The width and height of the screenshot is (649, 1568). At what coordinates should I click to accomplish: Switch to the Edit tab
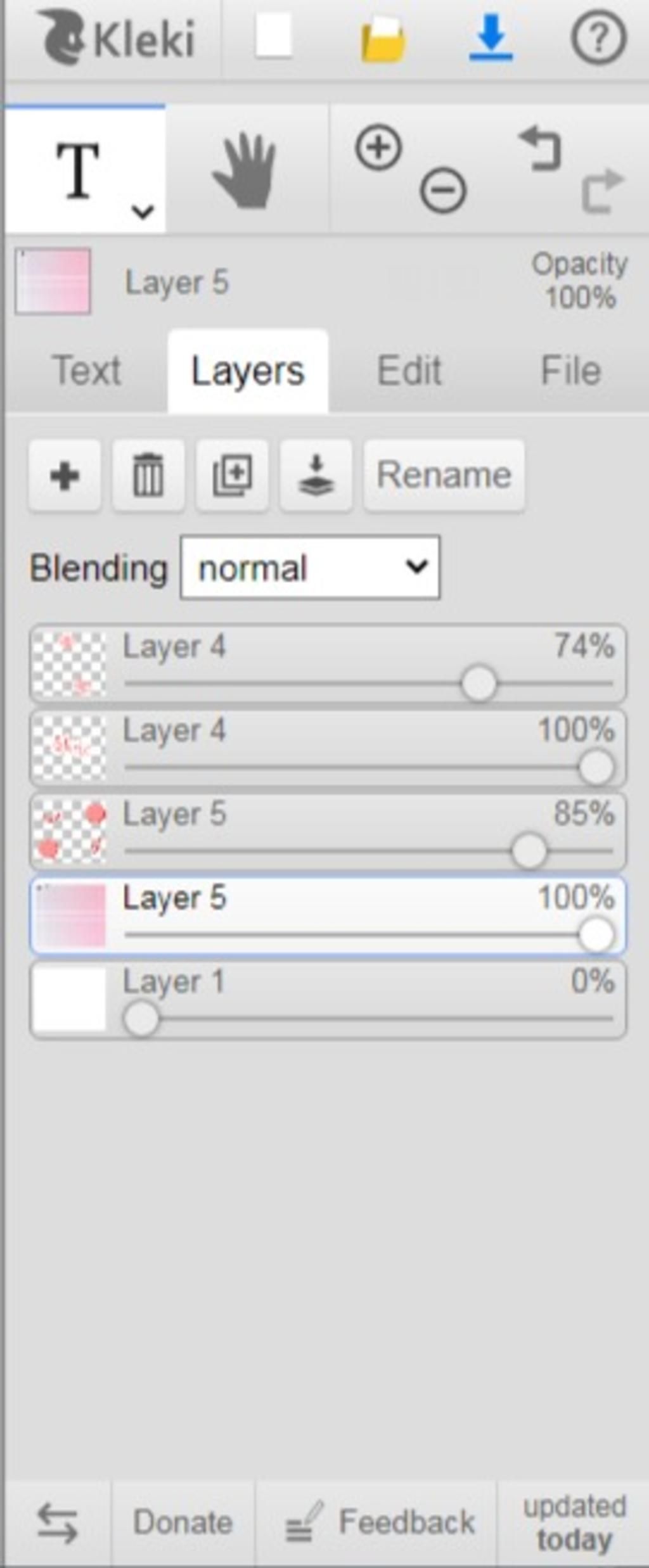[409, 371]
